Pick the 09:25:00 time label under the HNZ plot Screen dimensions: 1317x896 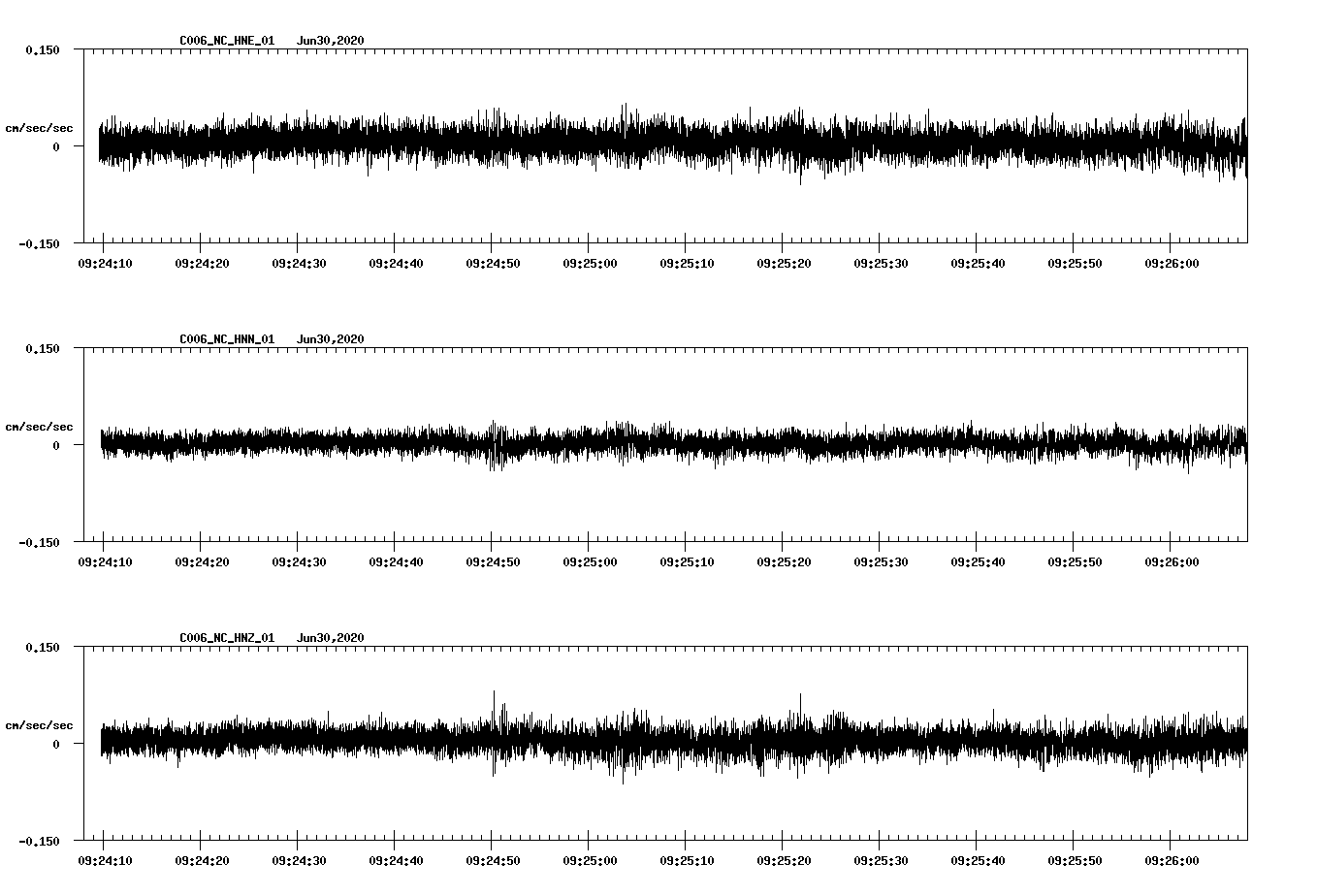[x=590, y=861]
